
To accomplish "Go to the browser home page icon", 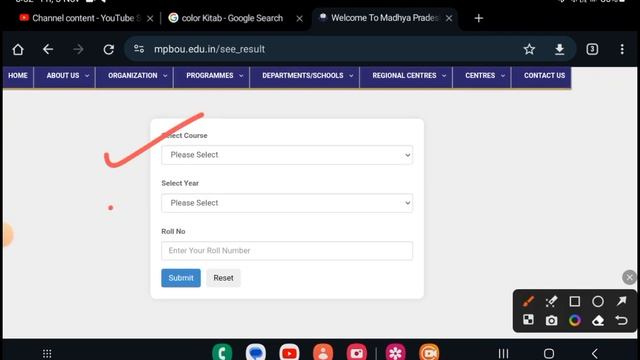I will 18,49.
